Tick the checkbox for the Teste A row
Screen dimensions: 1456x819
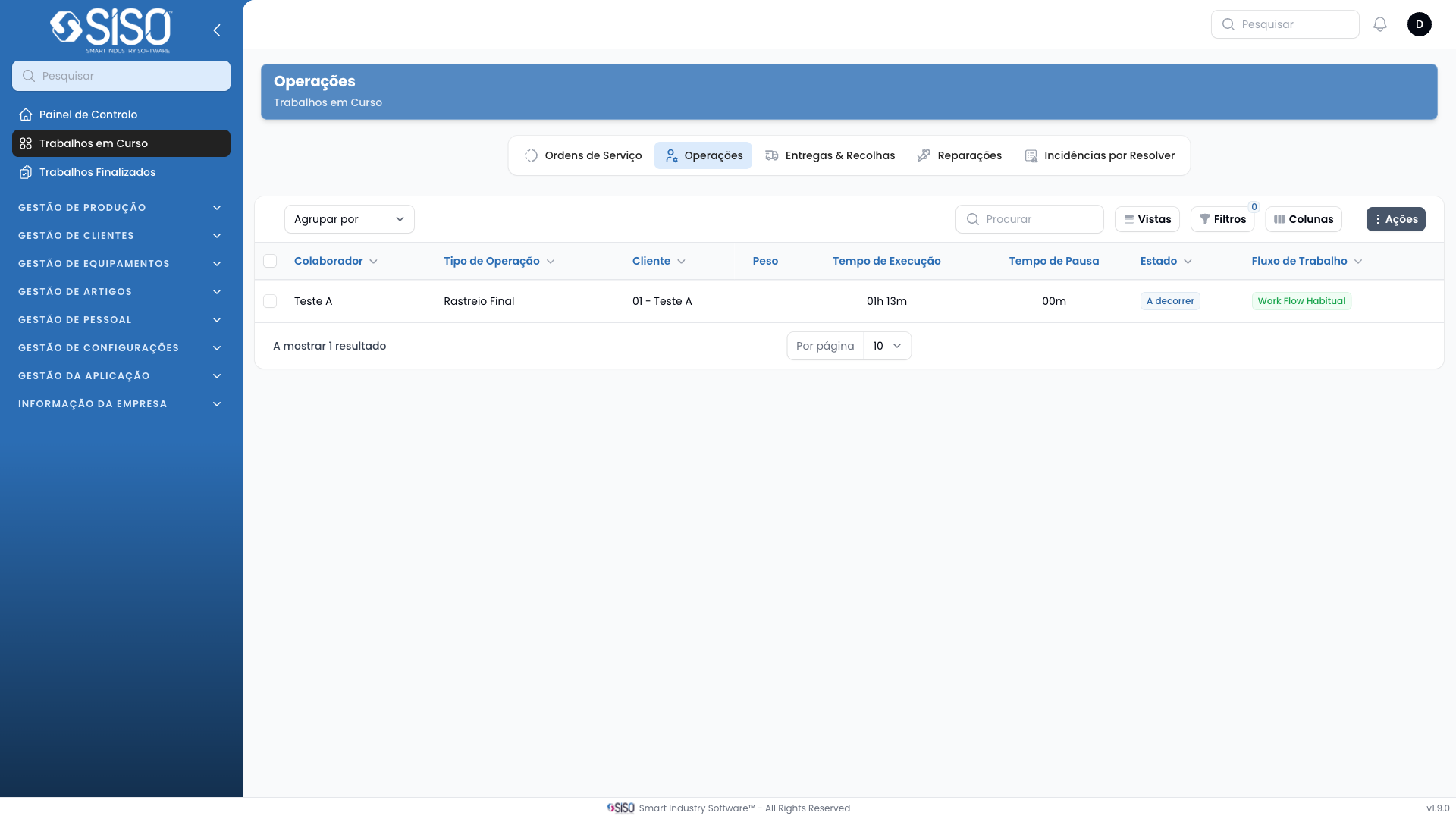270,301
